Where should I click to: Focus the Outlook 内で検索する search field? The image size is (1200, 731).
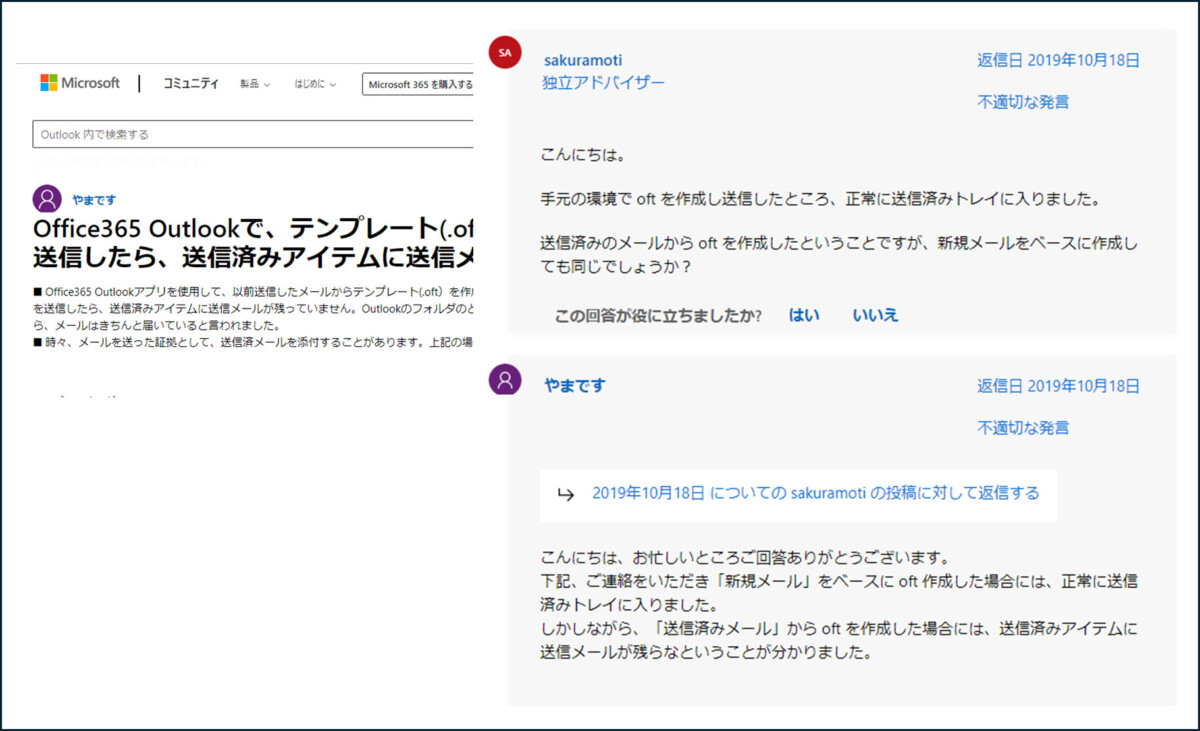tap(253, 134)
